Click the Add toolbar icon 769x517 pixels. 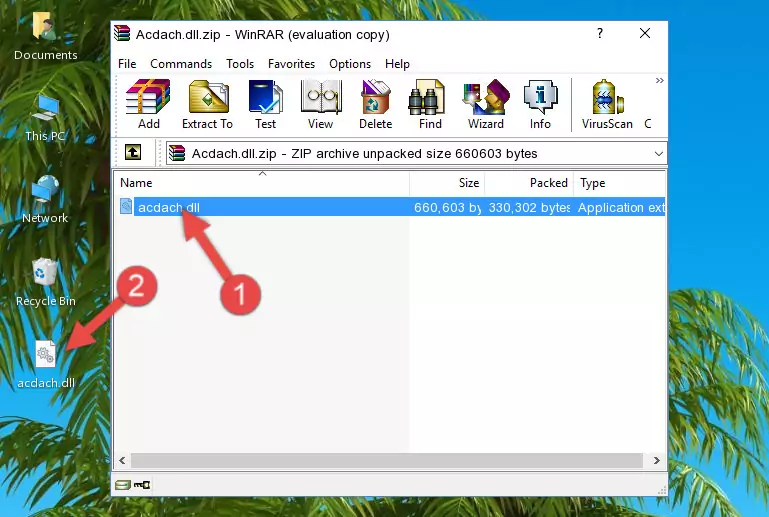click(148, 104)
